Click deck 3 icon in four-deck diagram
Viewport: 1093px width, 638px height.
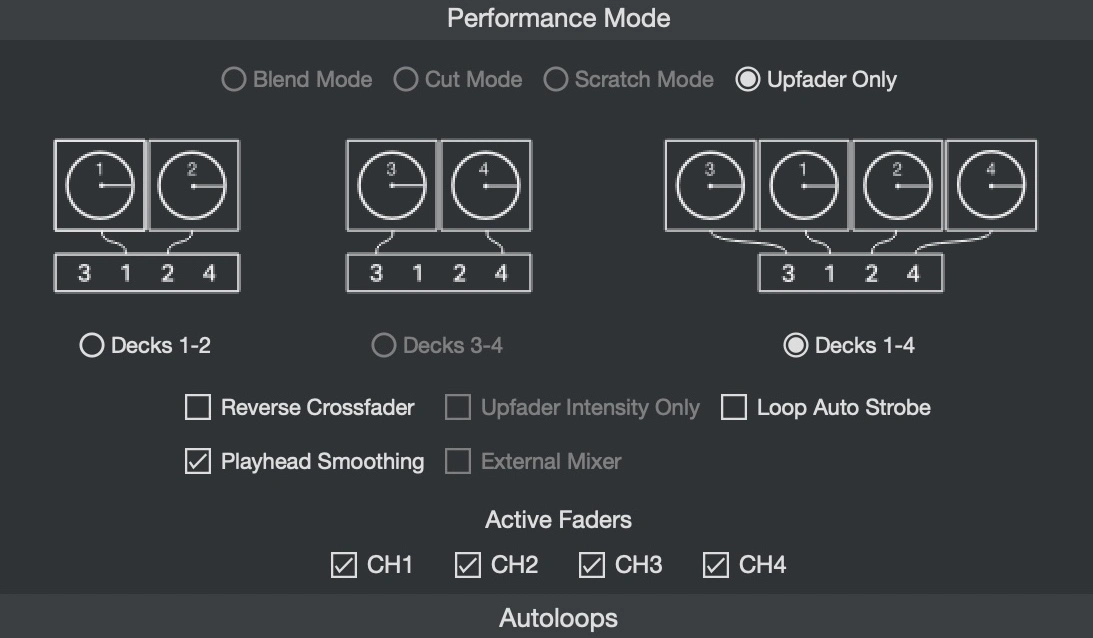(x=711, y=186)
